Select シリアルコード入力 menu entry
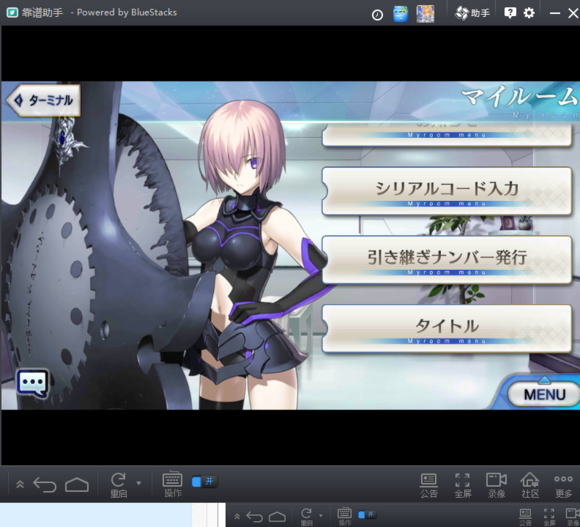This screenshot has width=580, height=527. 447,191
